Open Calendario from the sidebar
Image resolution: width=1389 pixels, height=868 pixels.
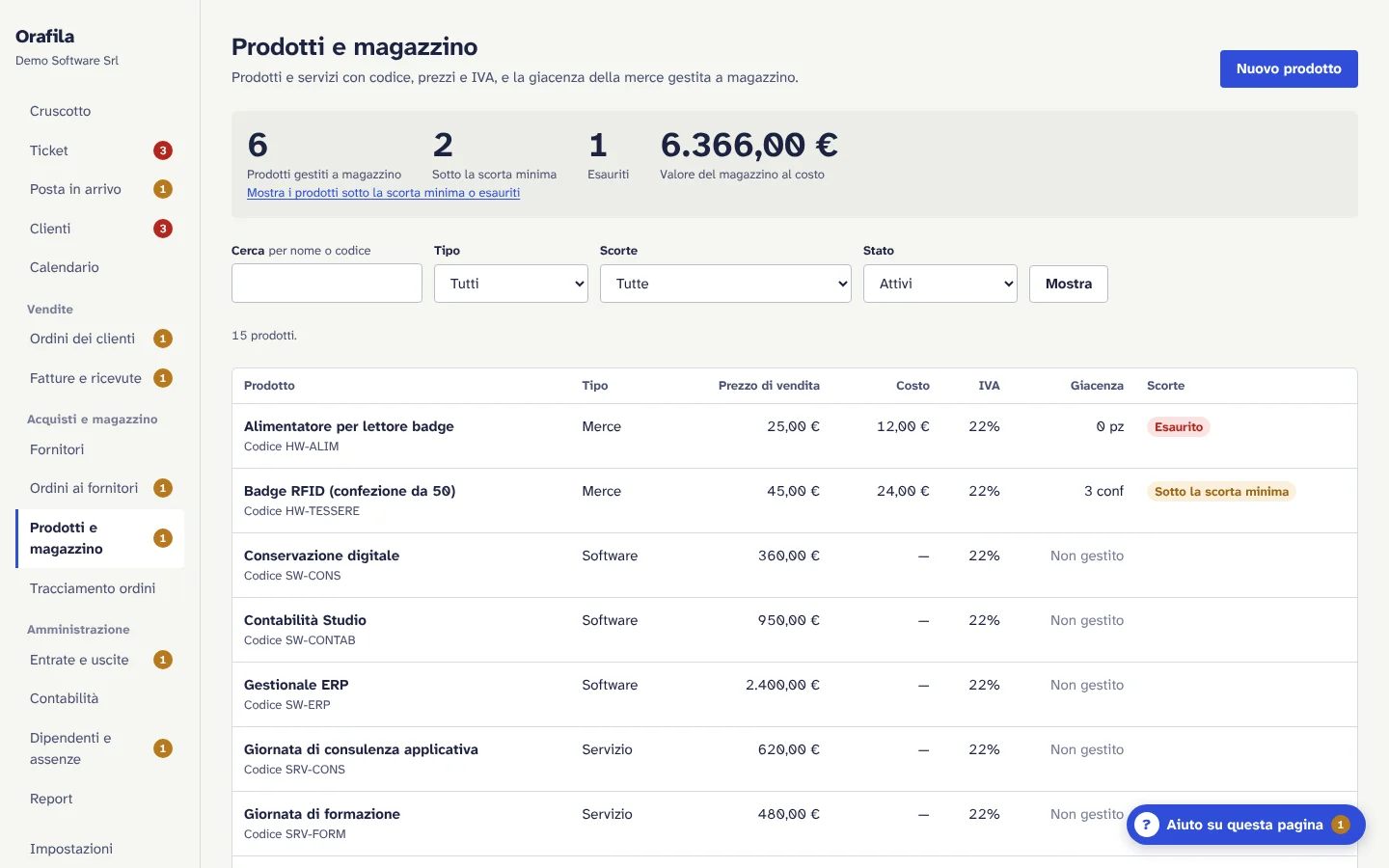(x=100, y=267)
